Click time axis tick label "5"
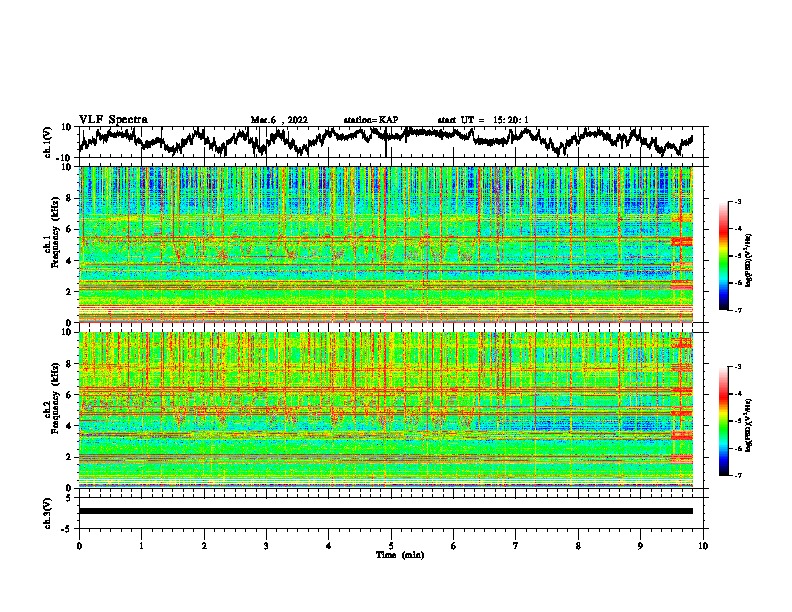The width and height of the screenshot is (792, 612). coord(391,546)
